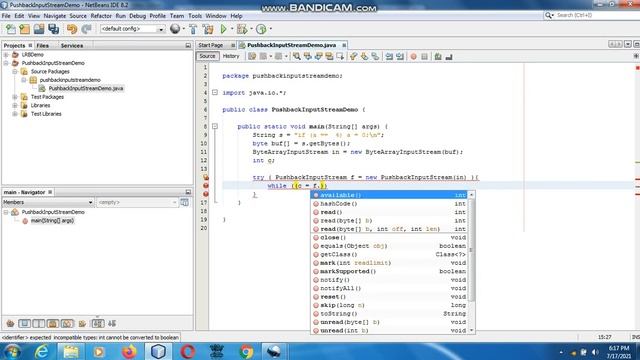Collapse the main method code fold
640x360 pixels.
click(x=215, y=127)
